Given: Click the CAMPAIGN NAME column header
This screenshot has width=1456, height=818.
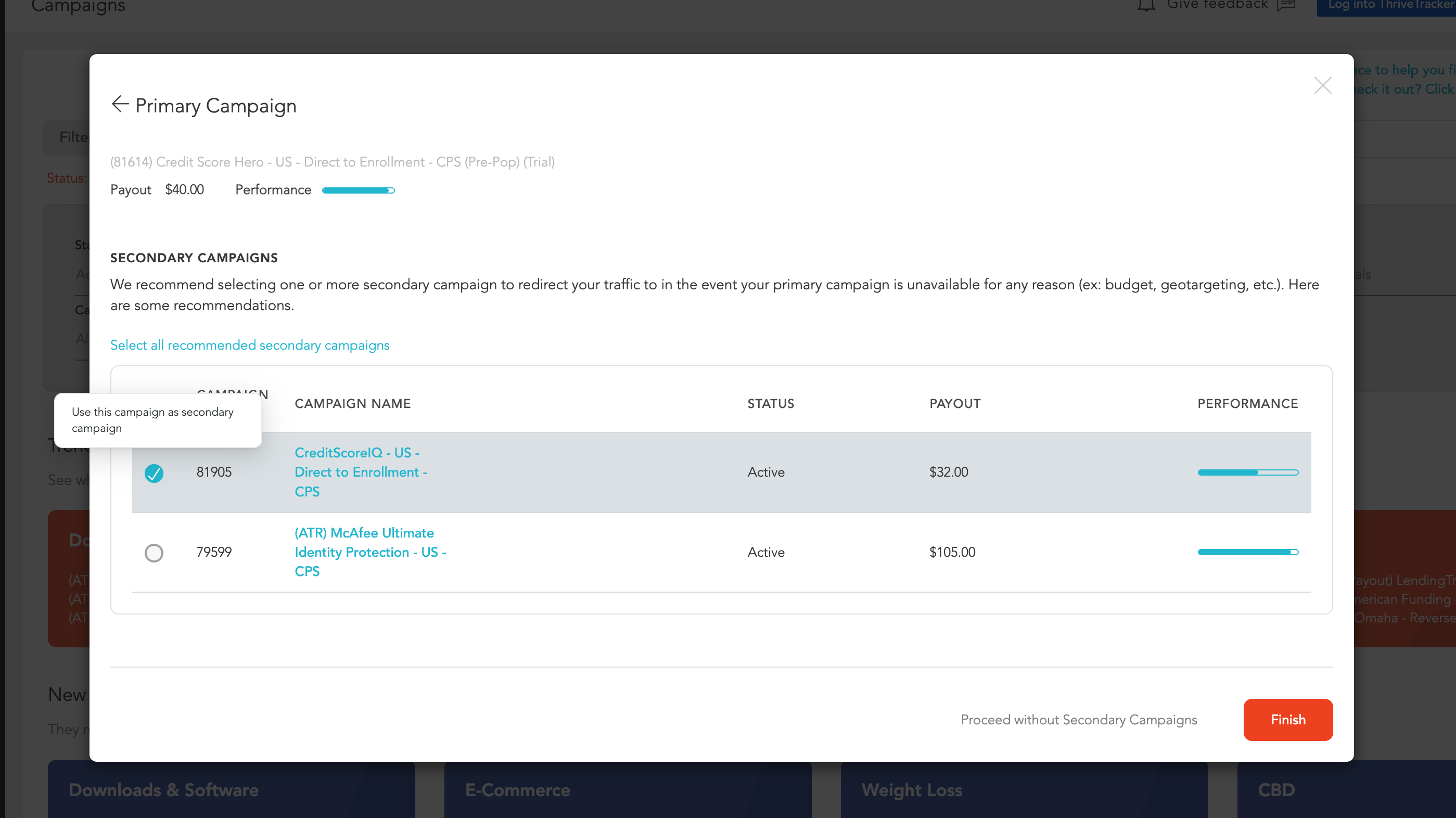Looking at the screenshot, I should click(x=353, y=404).
